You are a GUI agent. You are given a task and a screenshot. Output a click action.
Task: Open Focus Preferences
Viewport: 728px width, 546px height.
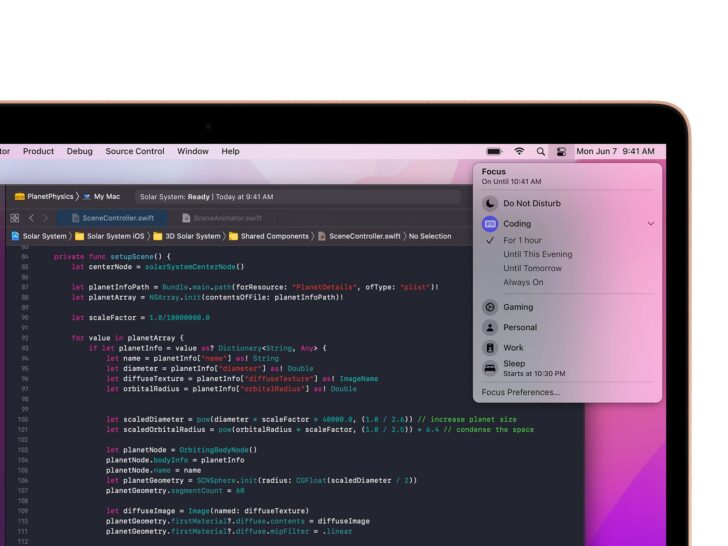click(520, 392)
